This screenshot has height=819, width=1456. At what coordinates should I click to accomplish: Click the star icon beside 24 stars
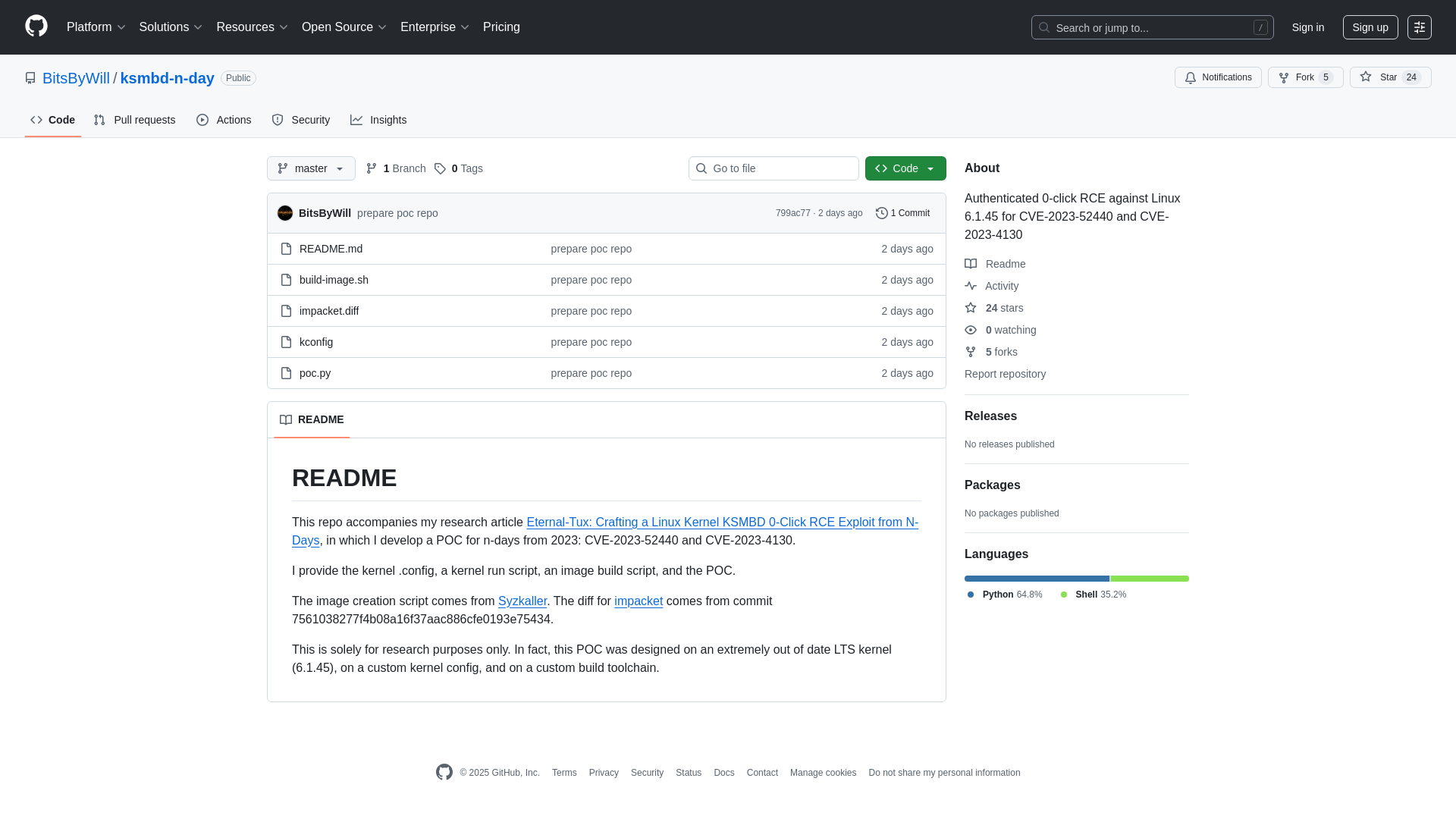pyautogui.click(x=971, y=308)
